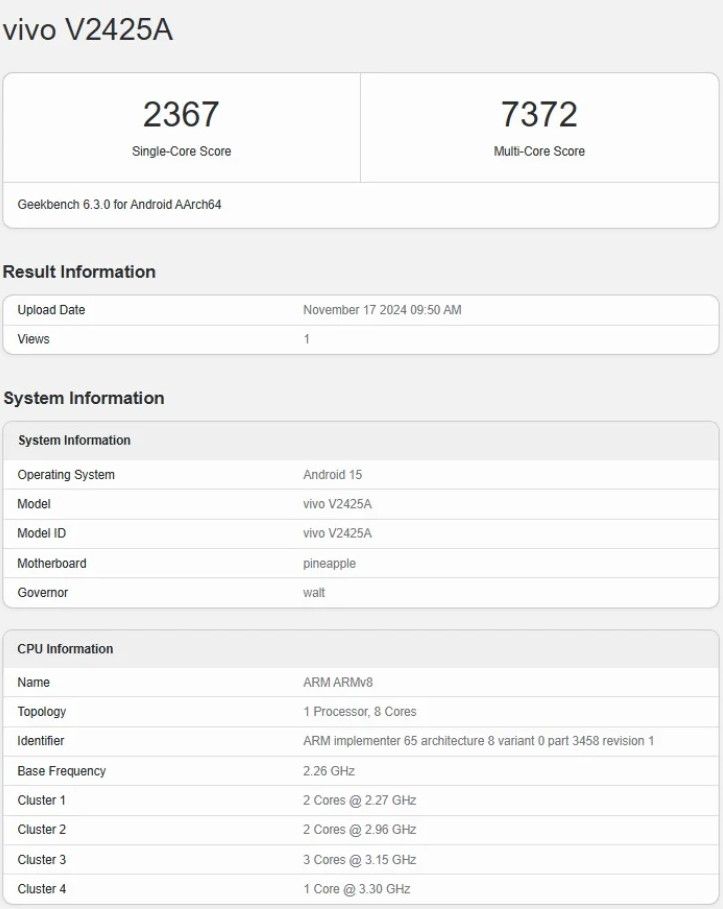This screenshot has height=909, width=723.
Task: Click the 'Operating System' row label
Action: coord(66,475)
